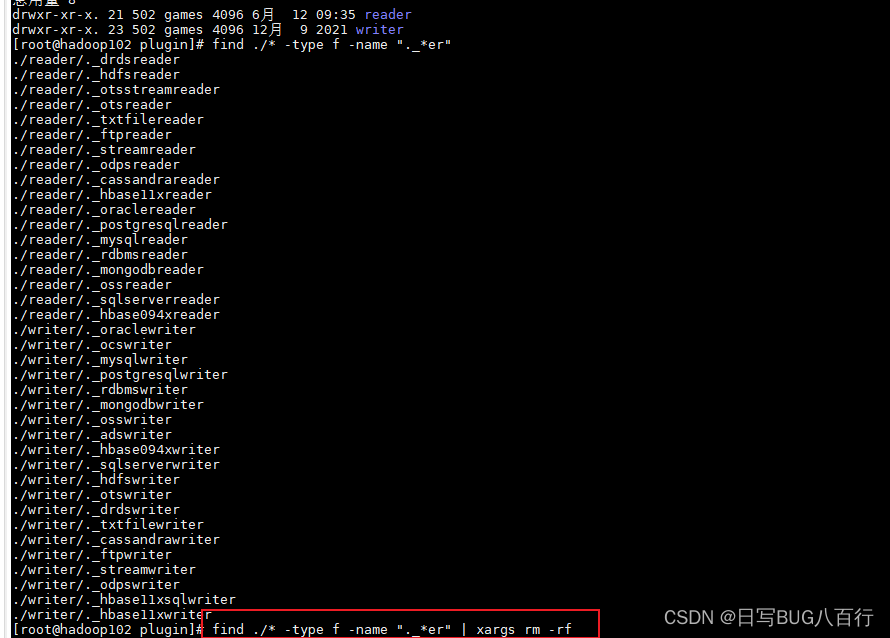Click the ./writer/._hbase11xsqlwriter entry

[x=124, y=599]
